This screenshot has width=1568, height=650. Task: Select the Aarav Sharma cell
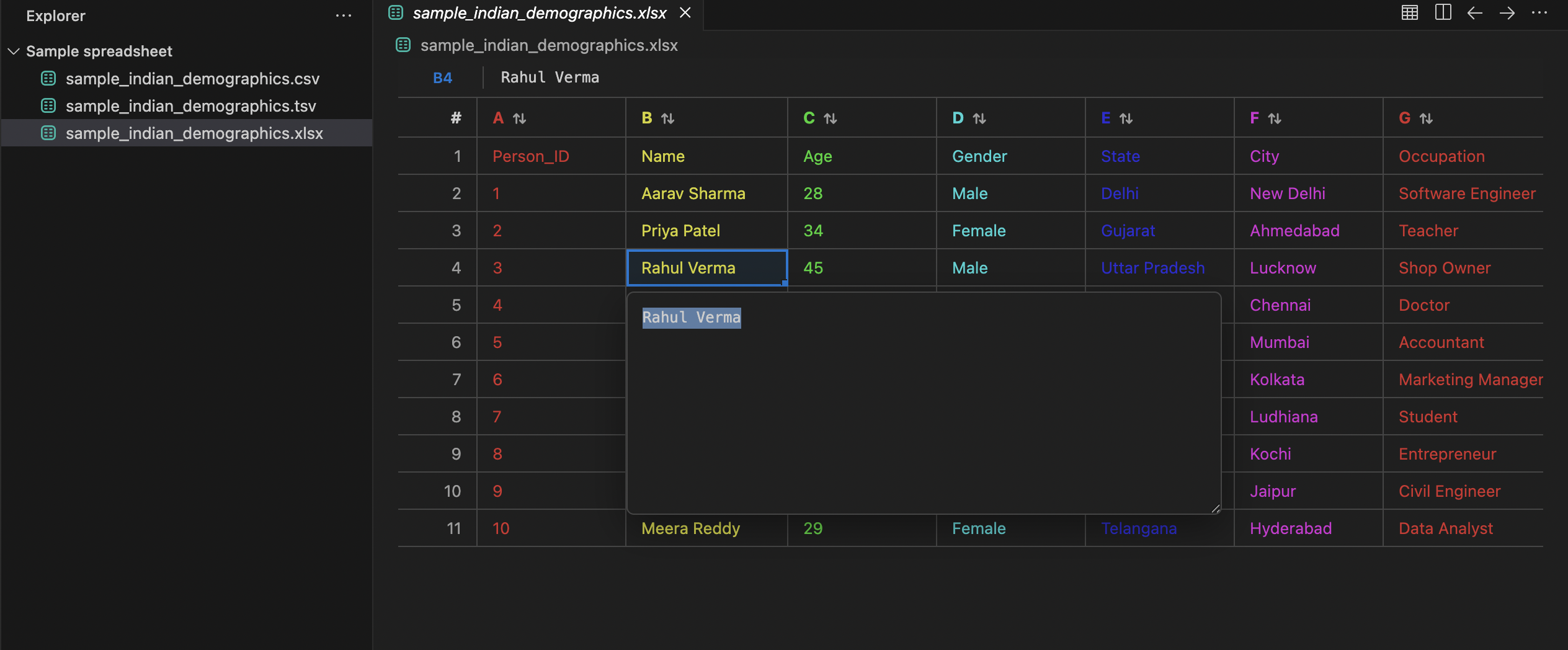pos(707,194)
